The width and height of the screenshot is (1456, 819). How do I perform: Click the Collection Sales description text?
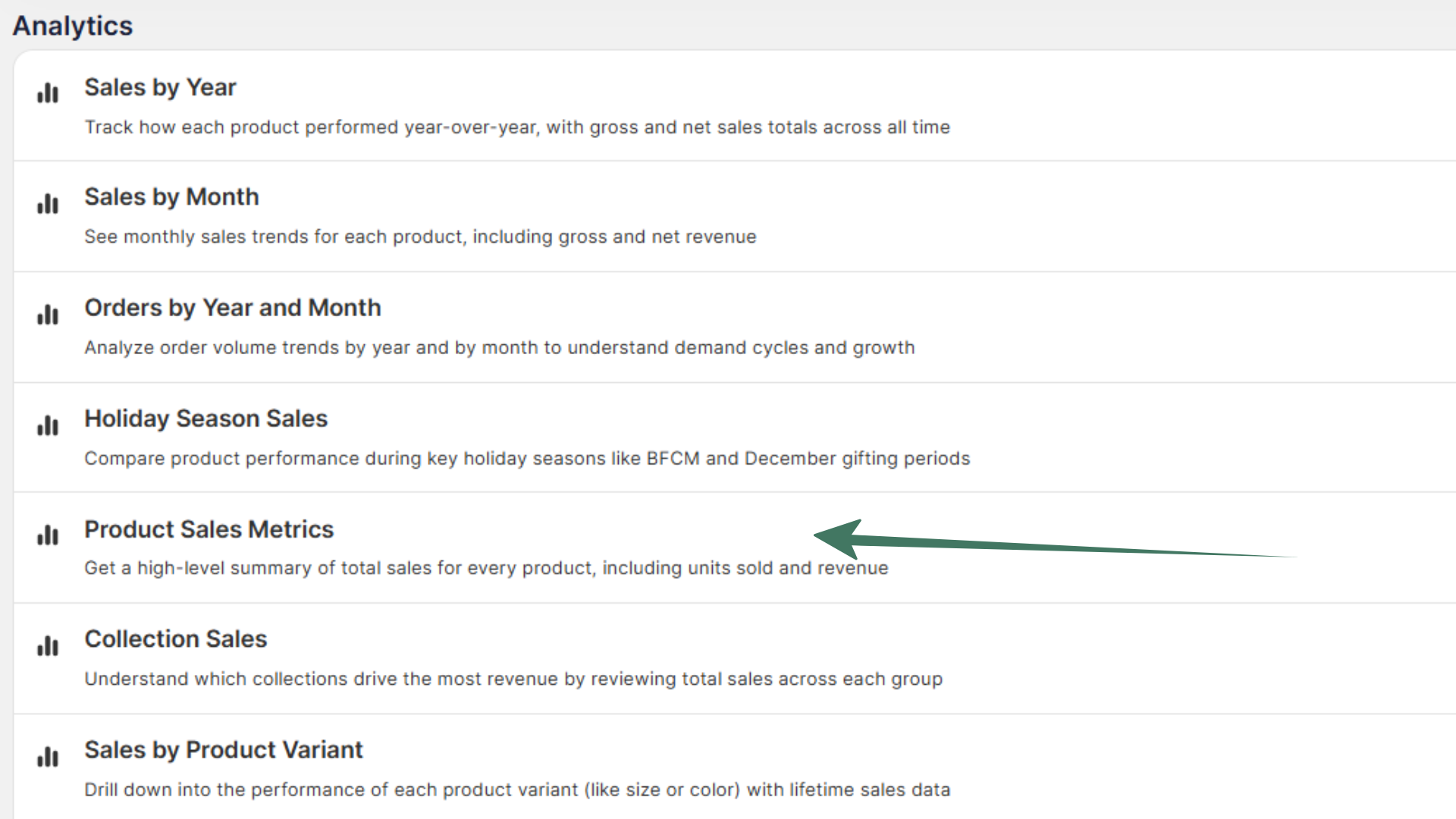pos(513,679)
